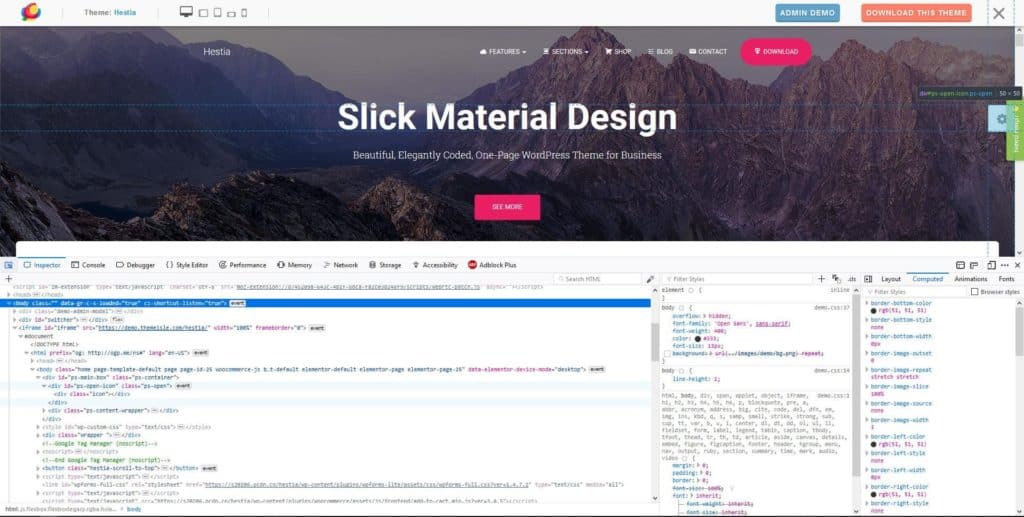Expand the div id switcher node
1024x517 pixels.
pos(14,320)
